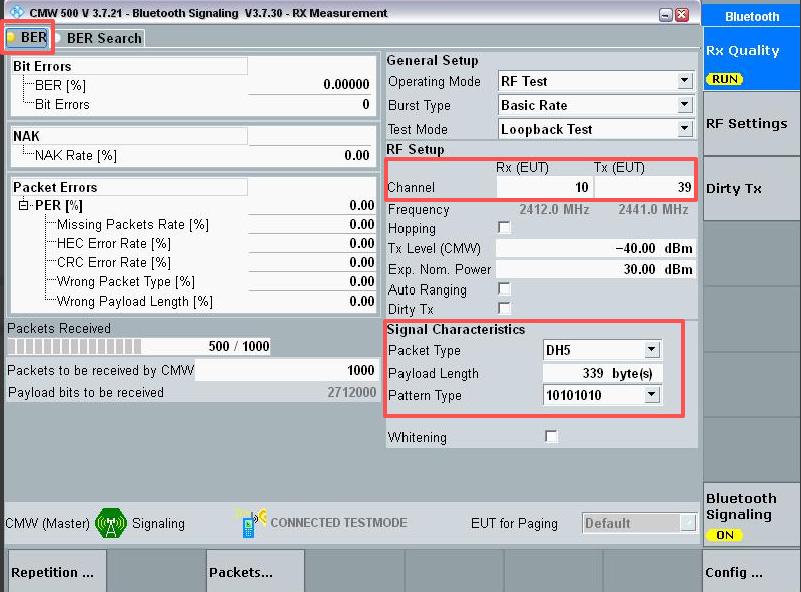This screenshot has width=801, height=592.
Task: Click the Exp. Nom. Power value field
Action: [596, 269]
